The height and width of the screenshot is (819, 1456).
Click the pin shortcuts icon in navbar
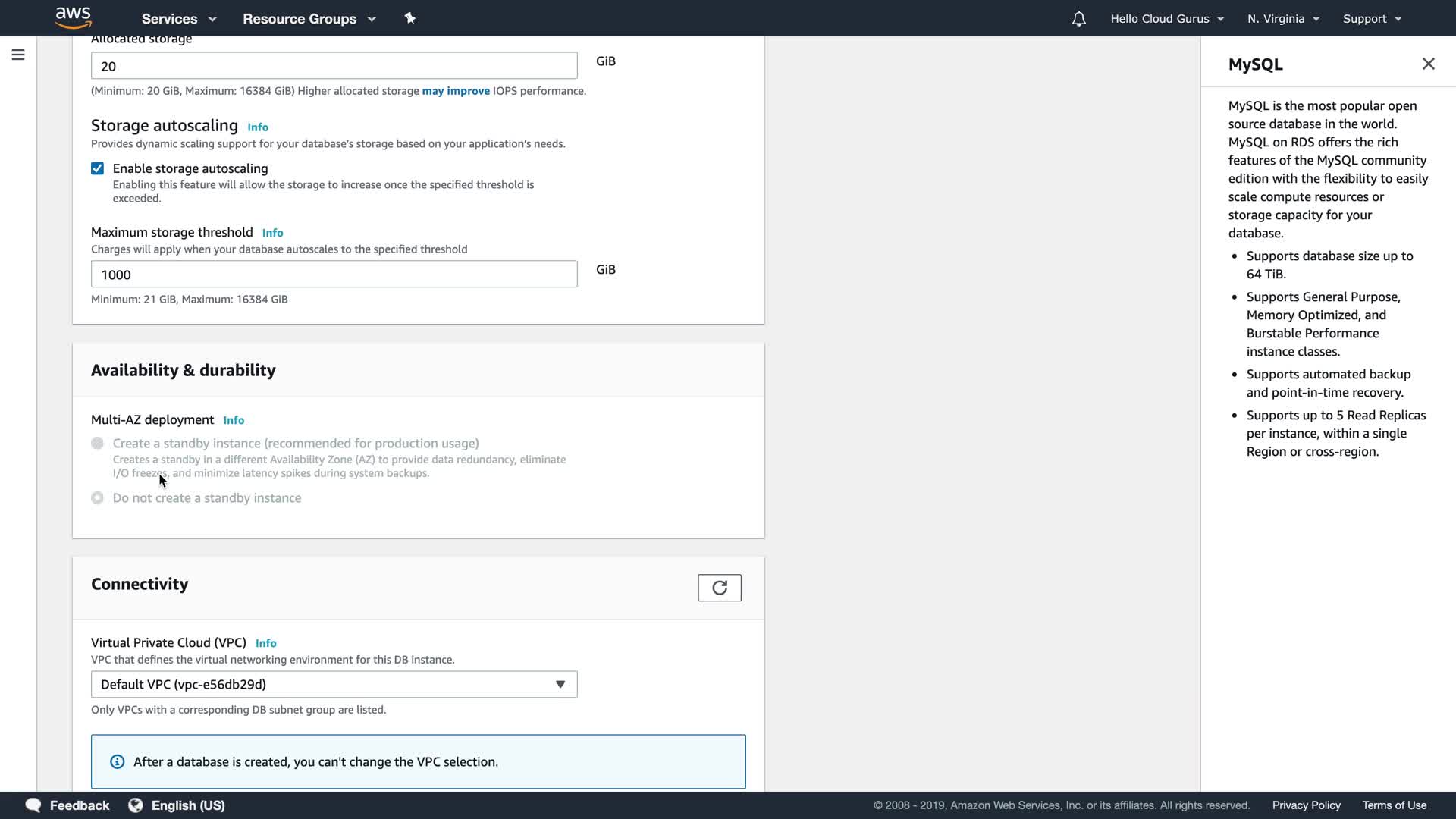[410, 18]
